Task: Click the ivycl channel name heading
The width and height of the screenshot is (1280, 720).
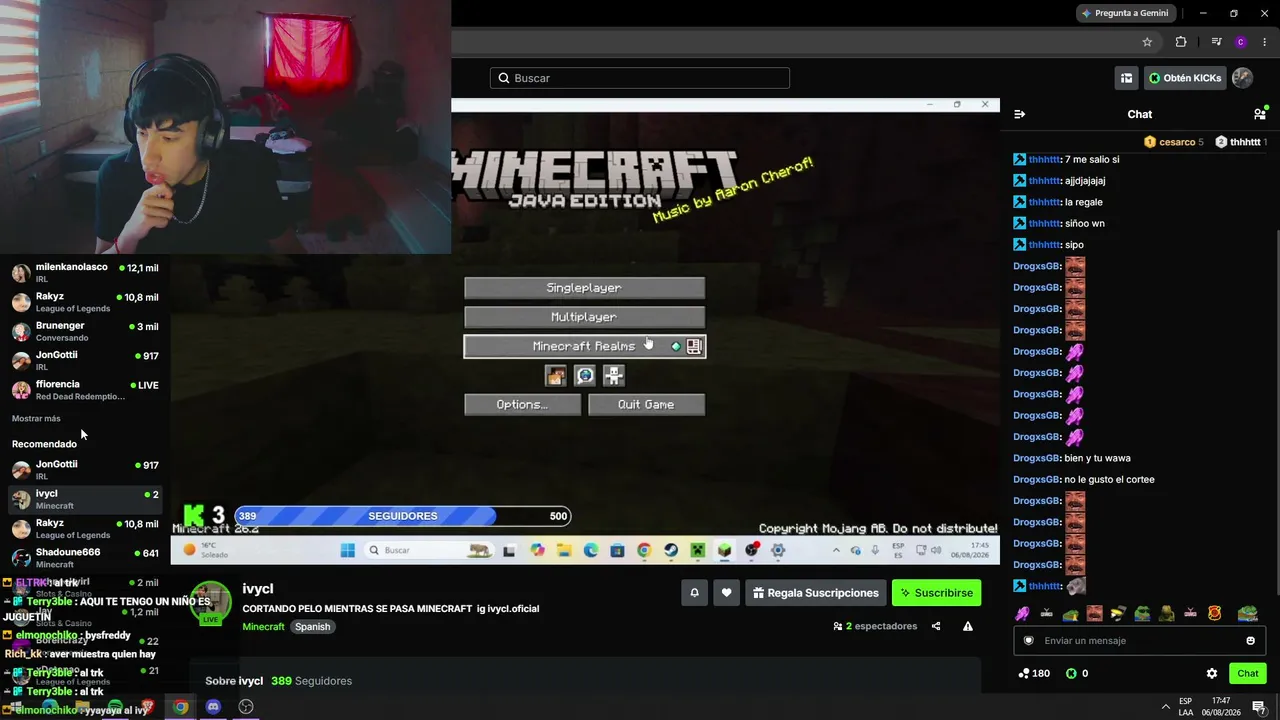Action: [x=258, y=589]
